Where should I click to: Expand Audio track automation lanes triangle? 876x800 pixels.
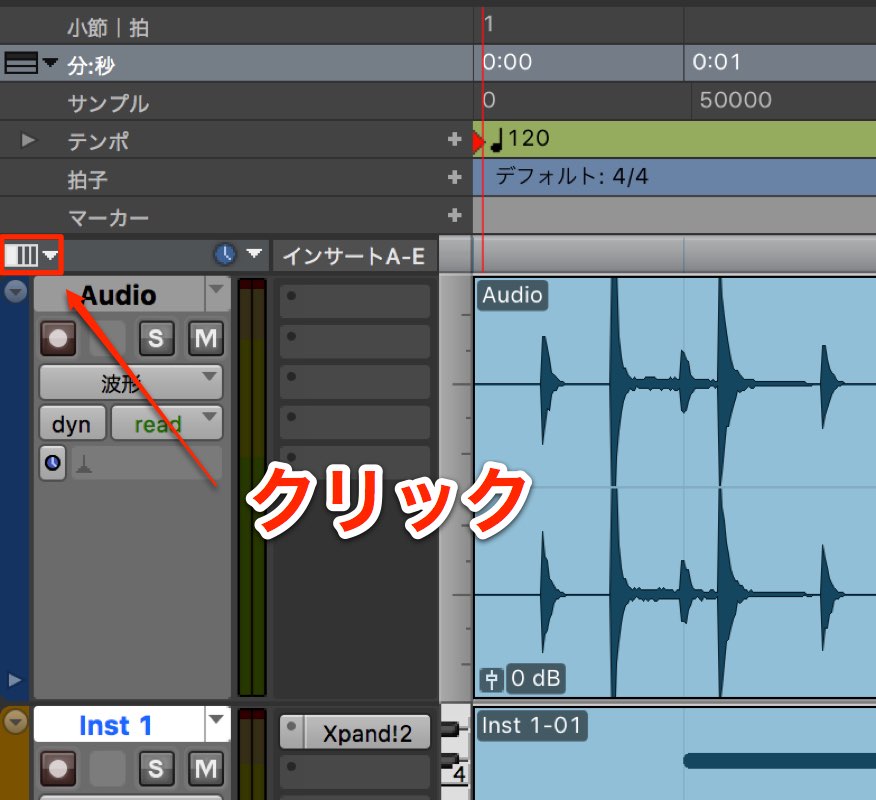pyautogui.click(x=15, y=680)
